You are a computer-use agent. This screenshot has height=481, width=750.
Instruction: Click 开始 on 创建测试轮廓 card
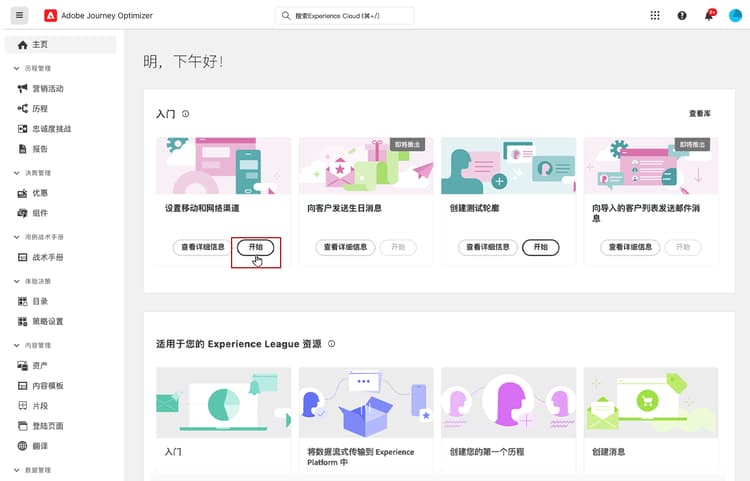pyautogui.click(x=540, y=247)
